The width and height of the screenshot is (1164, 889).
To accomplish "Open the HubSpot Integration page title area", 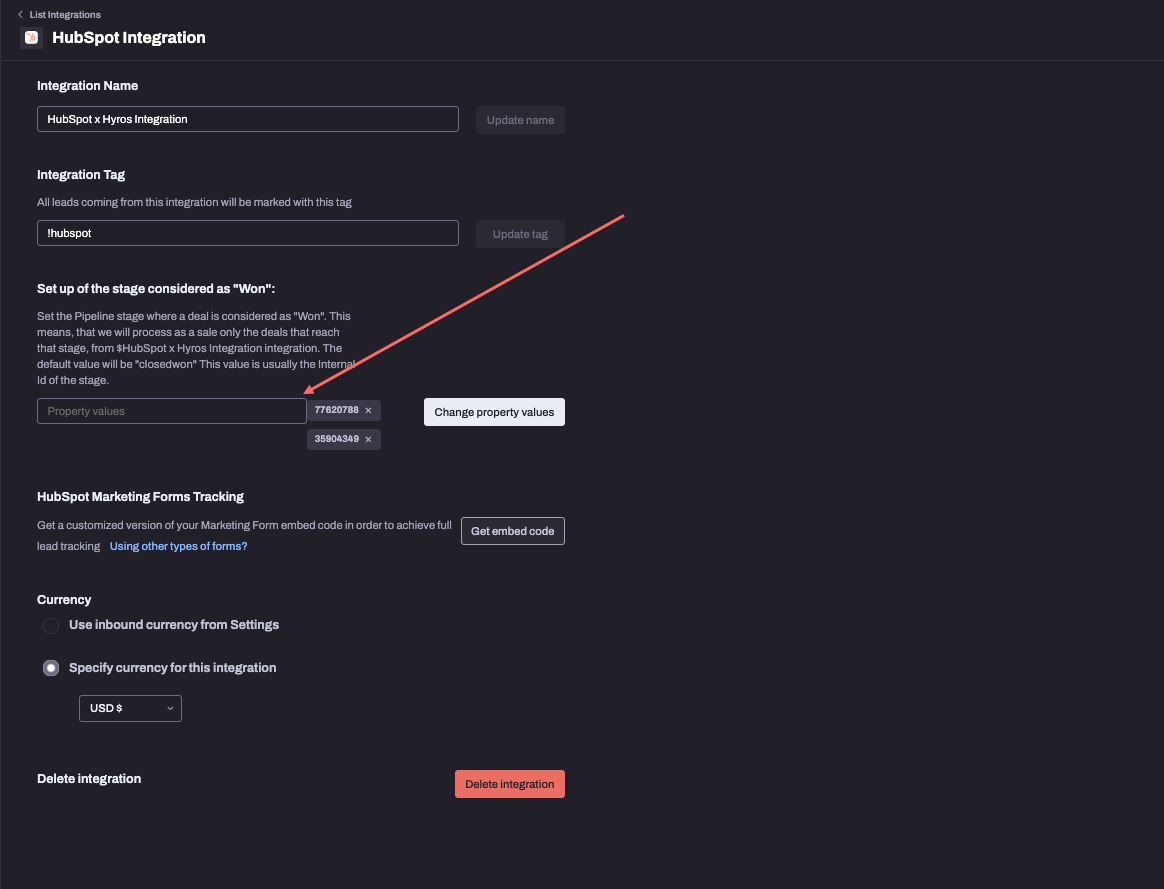I will coord(128,37).
